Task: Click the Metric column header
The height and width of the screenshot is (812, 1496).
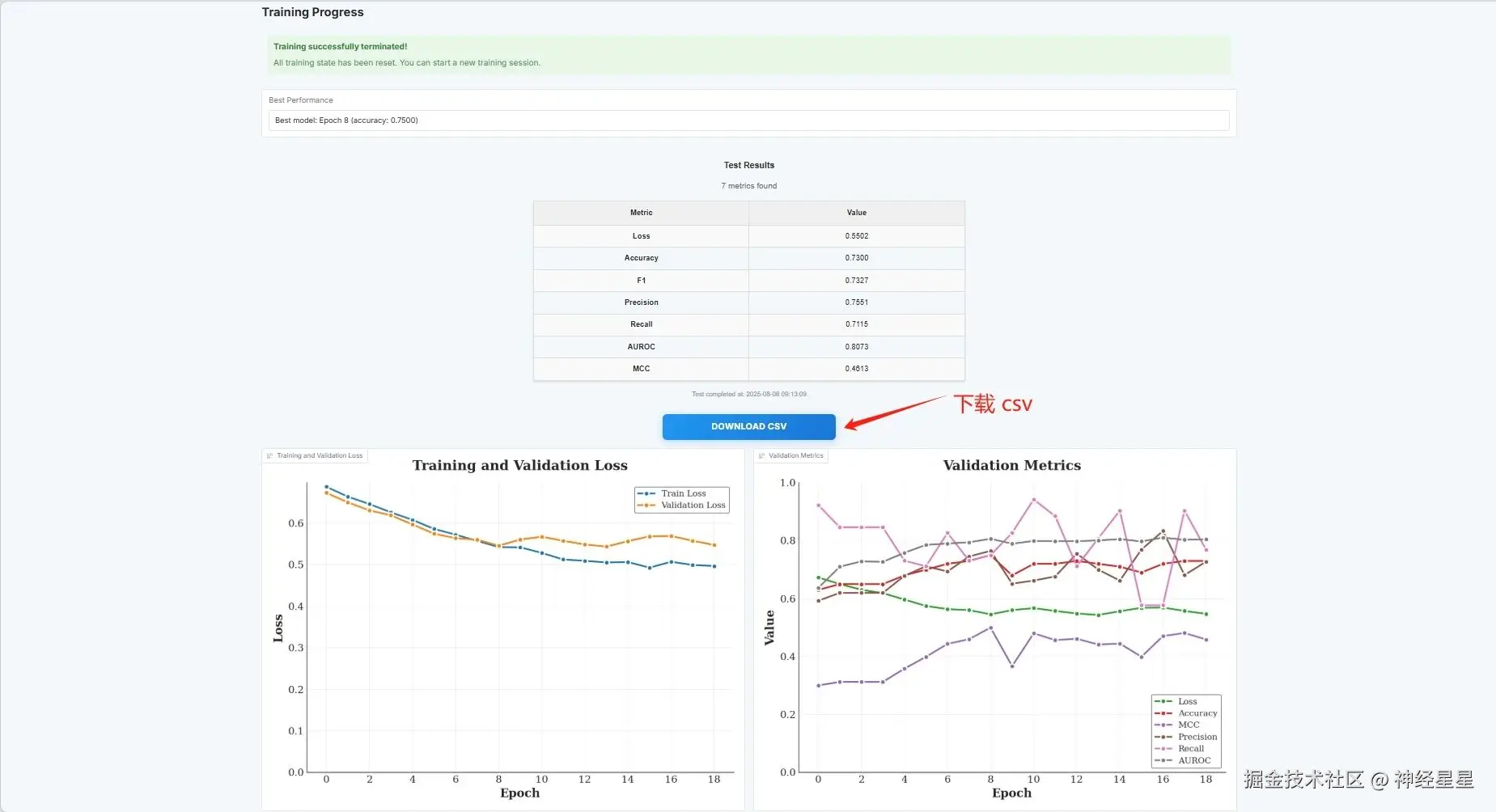Action: 641,213
